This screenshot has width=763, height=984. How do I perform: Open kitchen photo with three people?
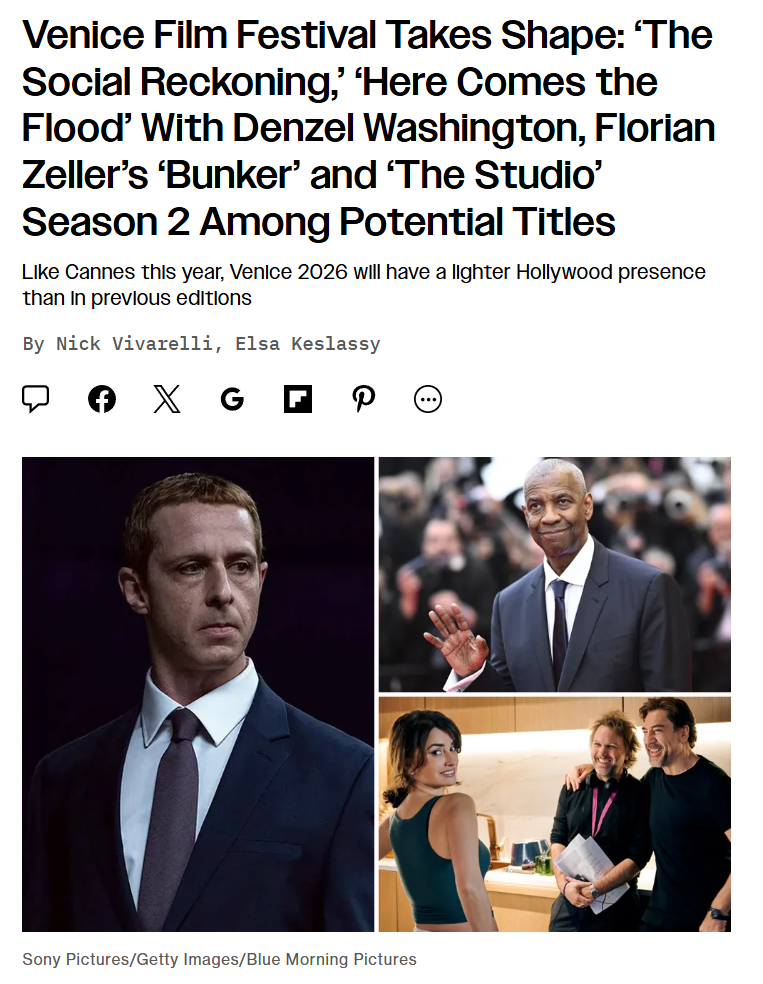(x=555, y=814)
